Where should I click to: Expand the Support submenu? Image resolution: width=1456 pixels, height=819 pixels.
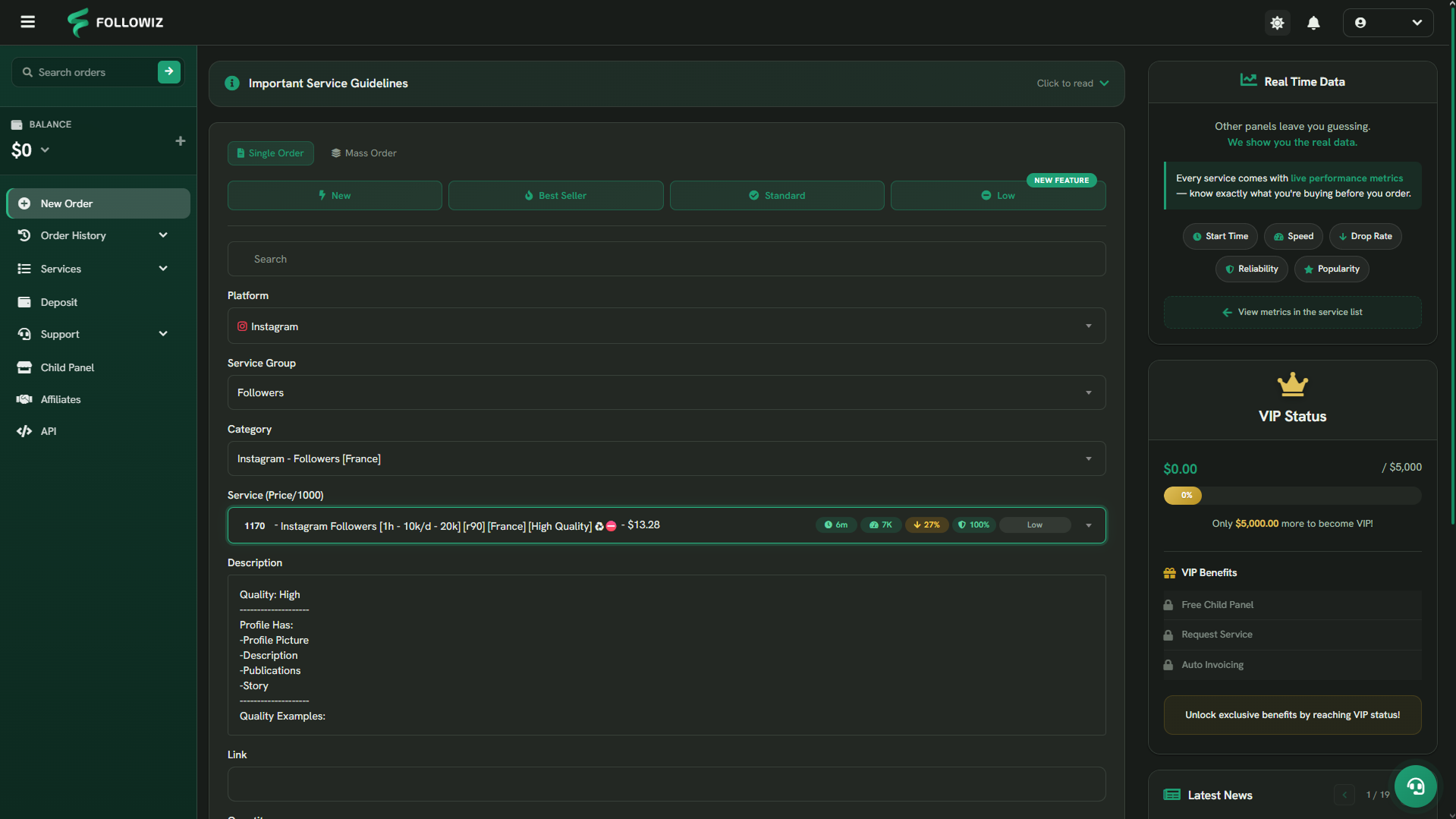coord(163,334)
